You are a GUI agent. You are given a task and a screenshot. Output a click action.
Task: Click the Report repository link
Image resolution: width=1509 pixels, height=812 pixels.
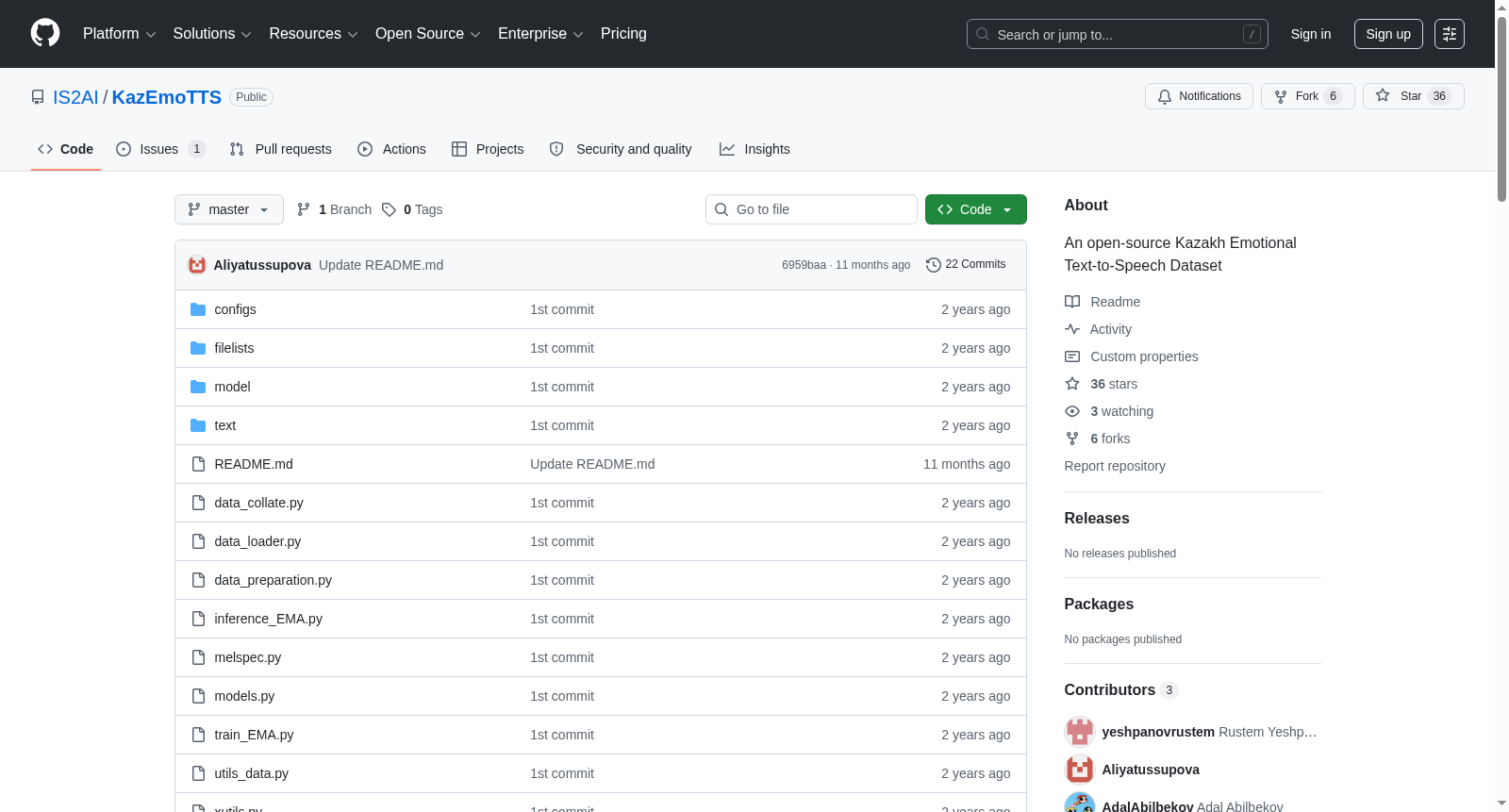(1115, 466)
